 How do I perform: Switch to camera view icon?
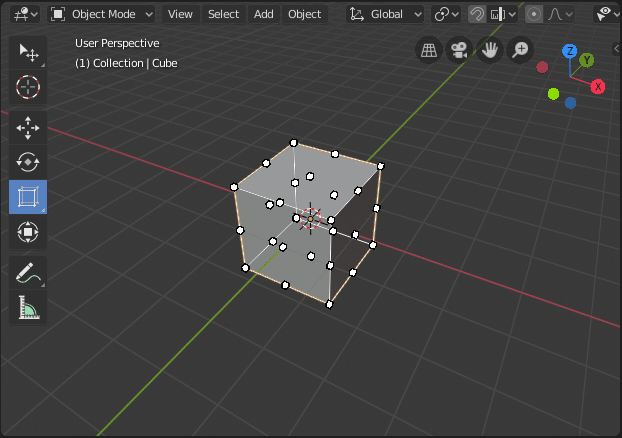(459, 50)
